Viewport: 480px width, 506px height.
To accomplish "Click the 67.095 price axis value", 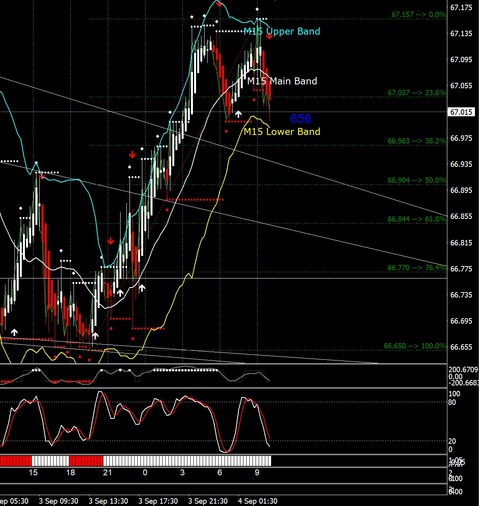I will coord(461,59).
